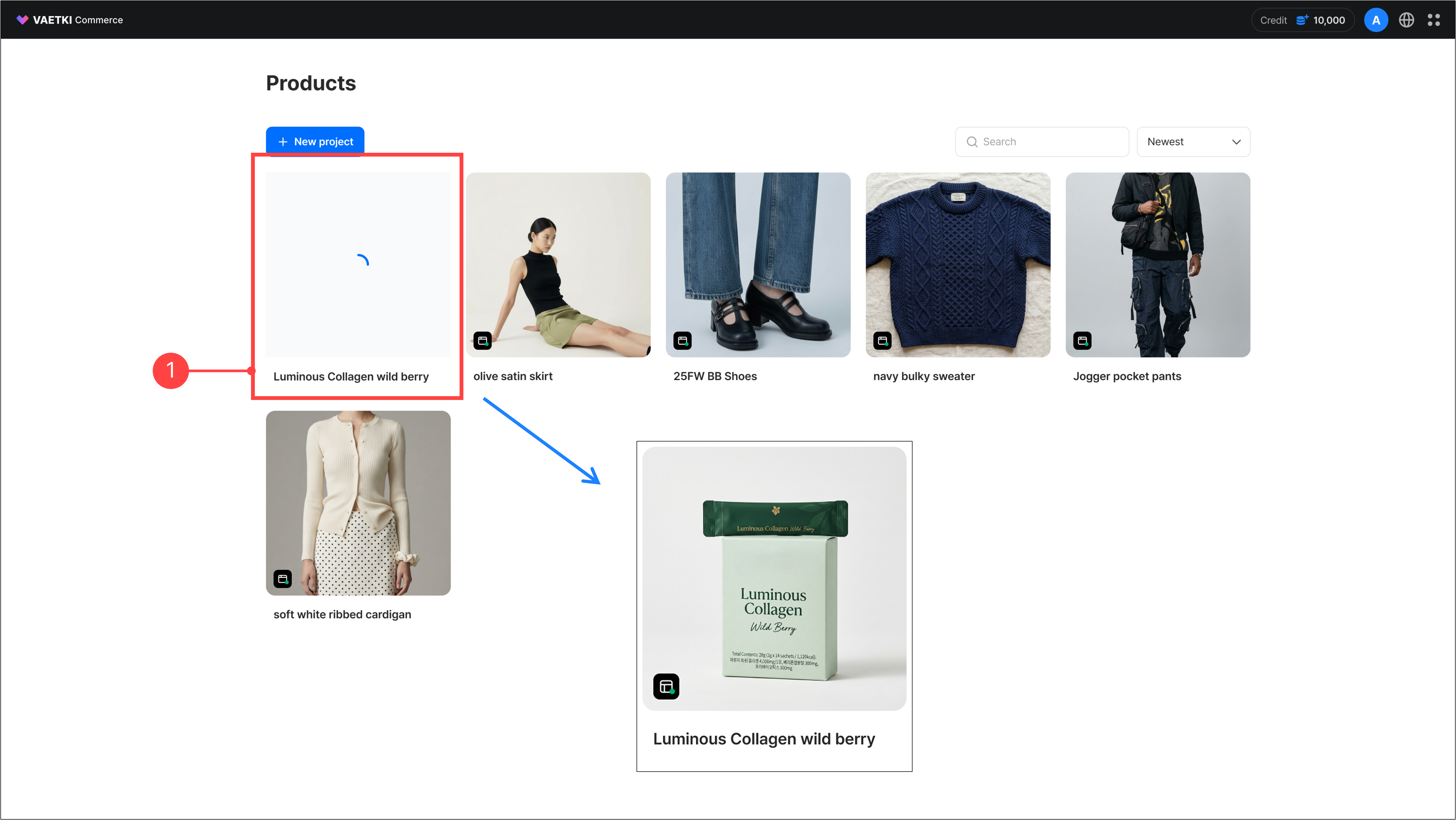Click page badge on navy bulky sweater
The image size is (1456, 820).
(x=882, y=341)
